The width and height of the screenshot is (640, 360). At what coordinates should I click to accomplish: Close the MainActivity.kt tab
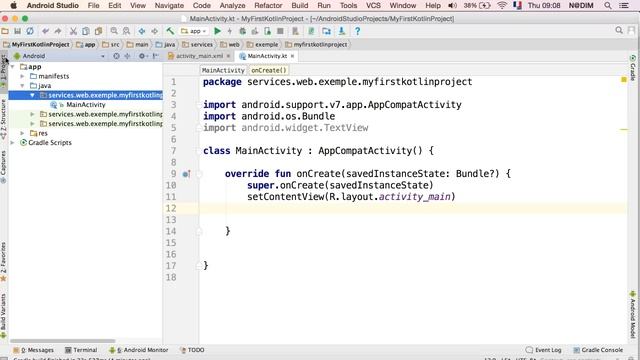292,56
